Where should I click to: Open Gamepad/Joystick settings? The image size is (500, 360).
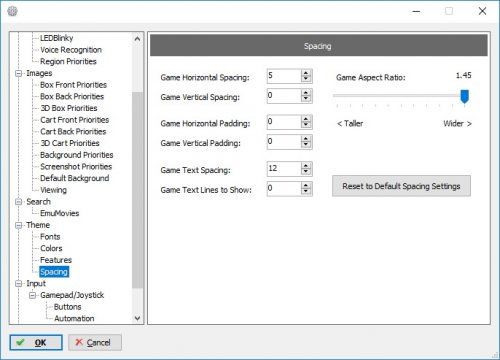(x=72, y=295)
